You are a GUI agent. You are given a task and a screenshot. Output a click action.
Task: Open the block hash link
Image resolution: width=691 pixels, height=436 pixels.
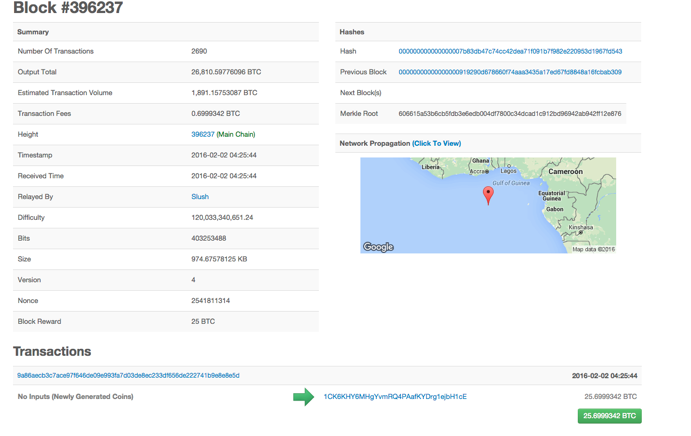510,52
